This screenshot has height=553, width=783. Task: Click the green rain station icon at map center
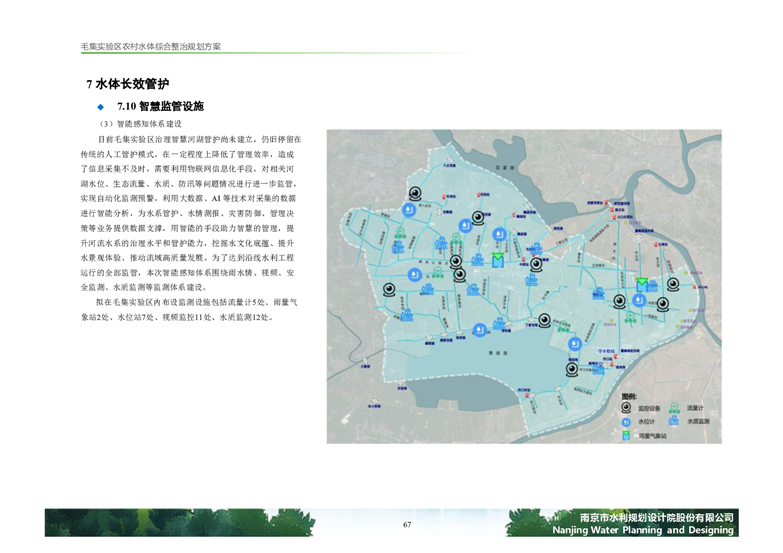click(x=497, y=260)
